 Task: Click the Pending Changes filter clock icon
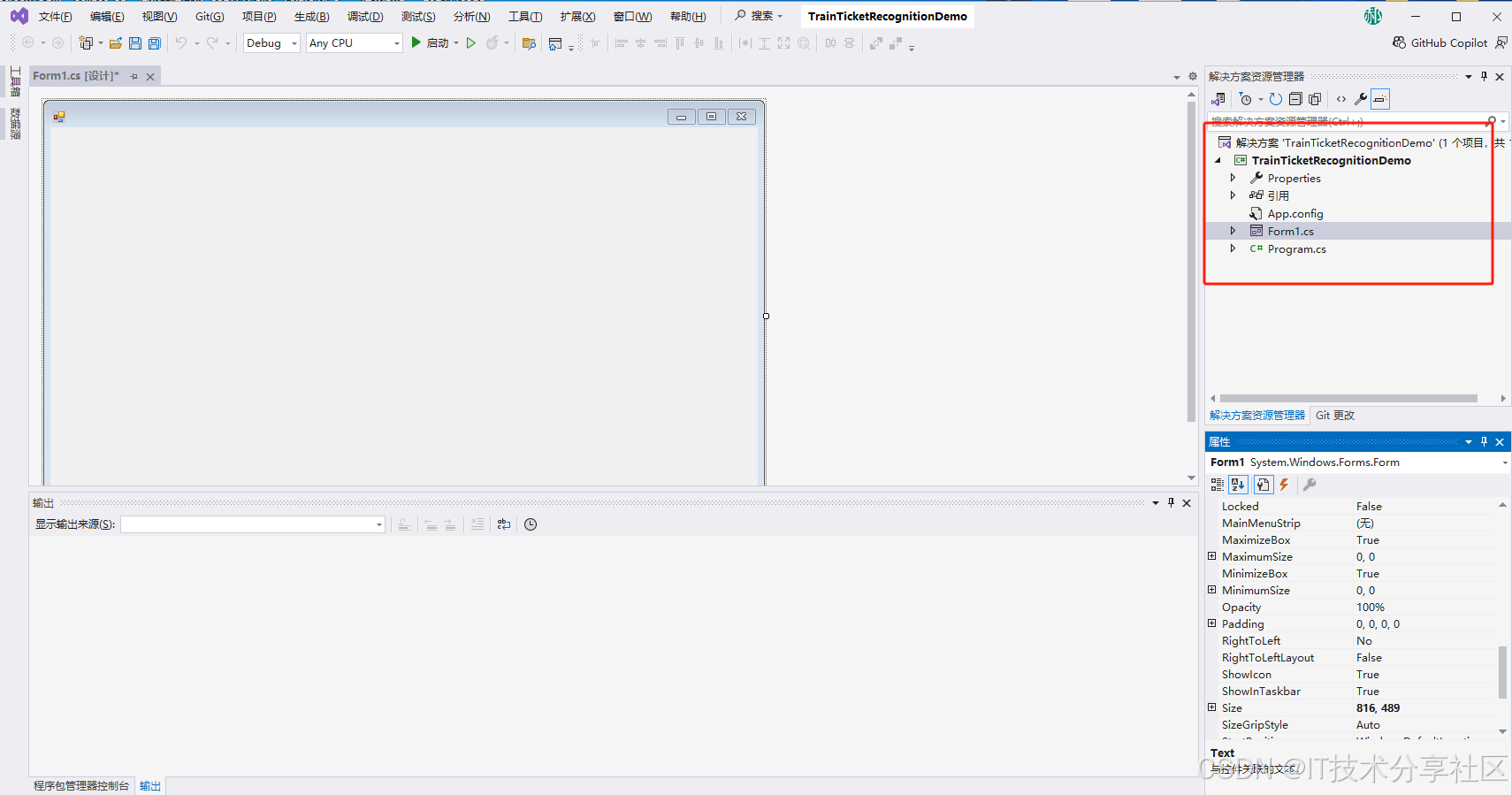pos(1245,99)
